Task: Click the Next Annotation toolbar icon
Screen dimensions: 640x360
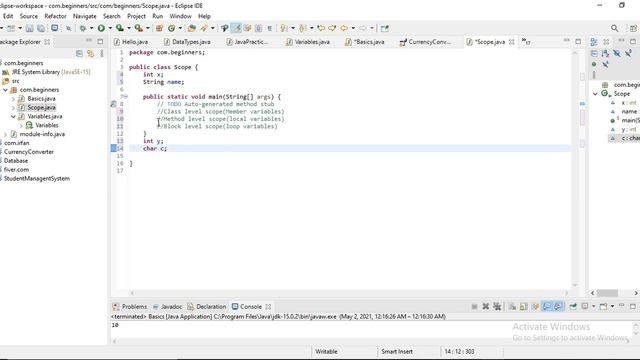Action: tap(284, 28)
